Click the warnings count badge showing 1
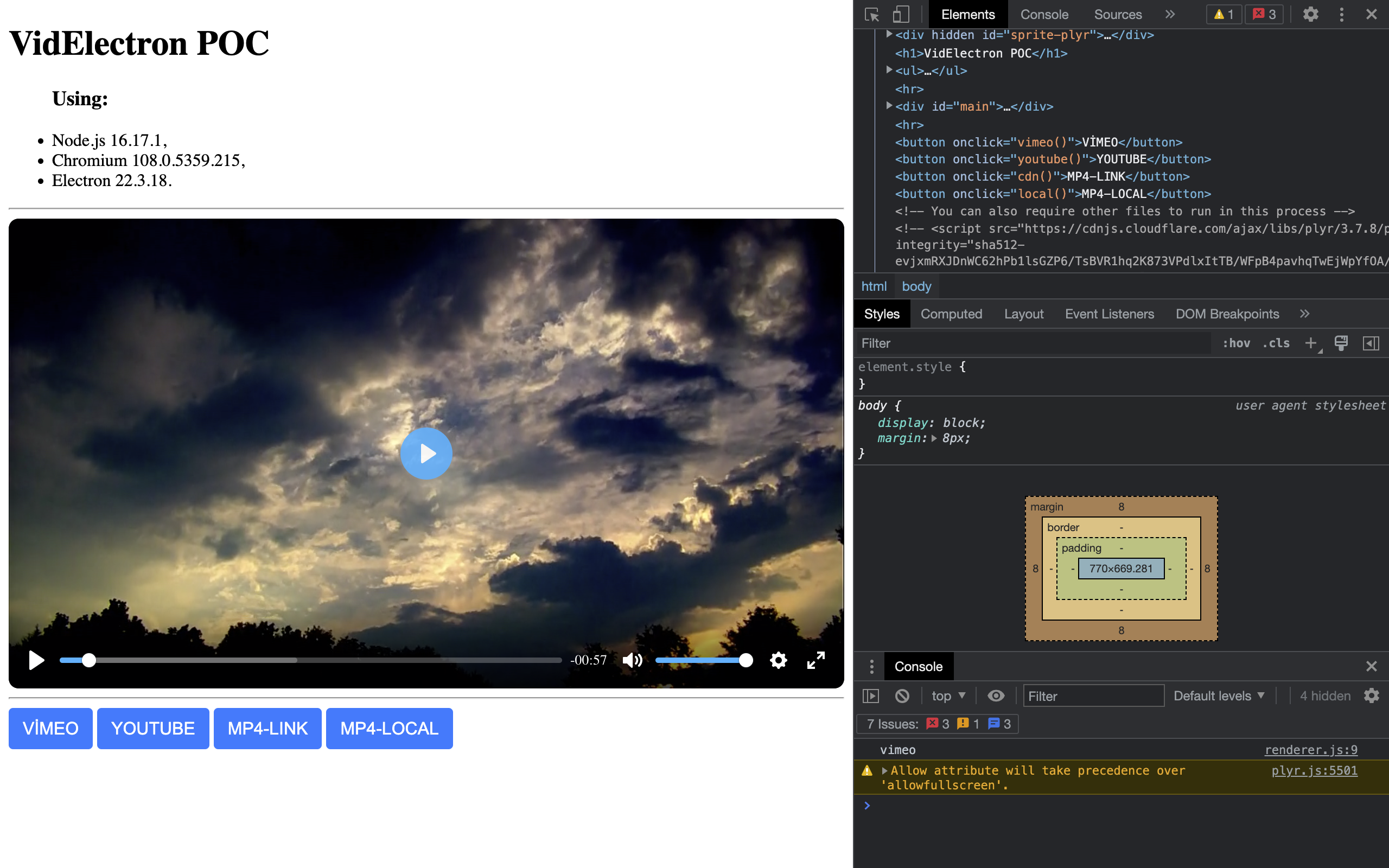1389x868 pixels. coord(1224,14)
